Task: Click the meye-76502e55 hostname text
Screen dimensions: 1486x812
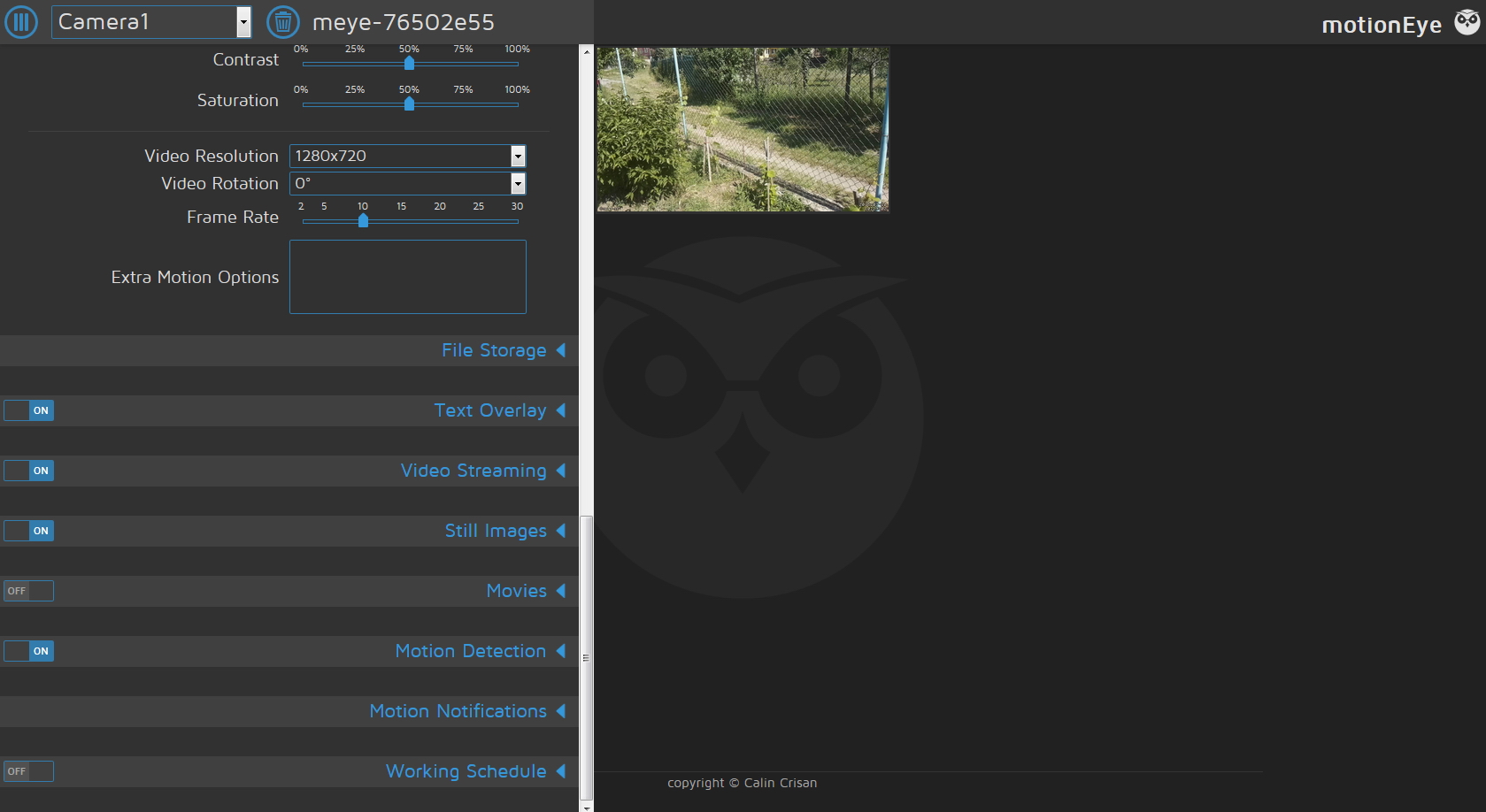Action: pos(404,22)
